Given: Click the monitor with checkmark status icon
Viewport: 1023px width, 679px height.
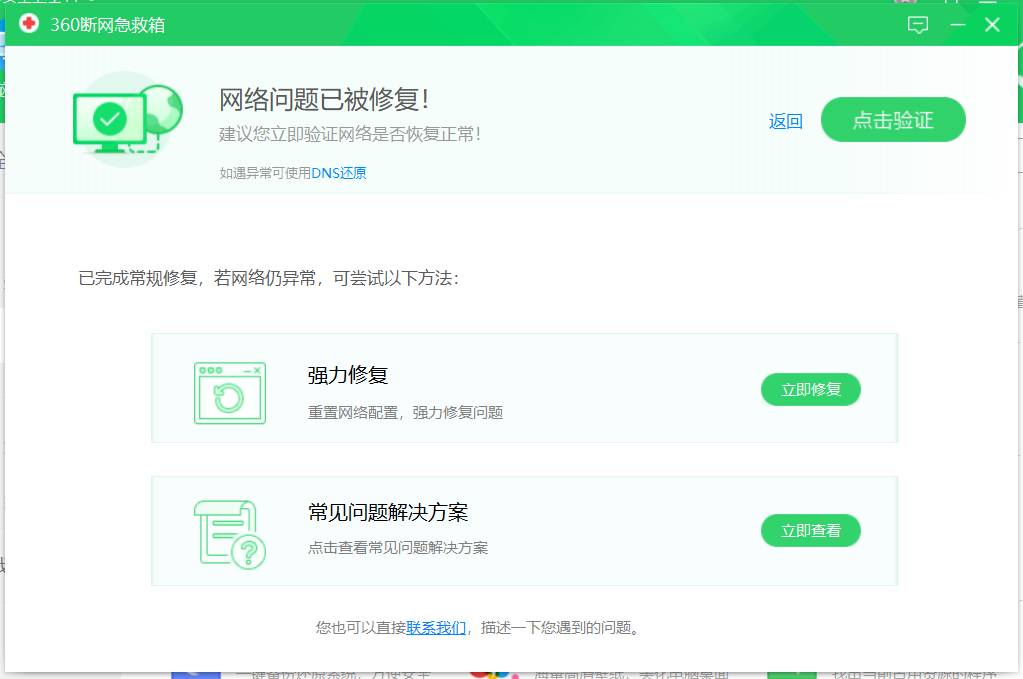Looking at the screenshot, I should [128, 119].
